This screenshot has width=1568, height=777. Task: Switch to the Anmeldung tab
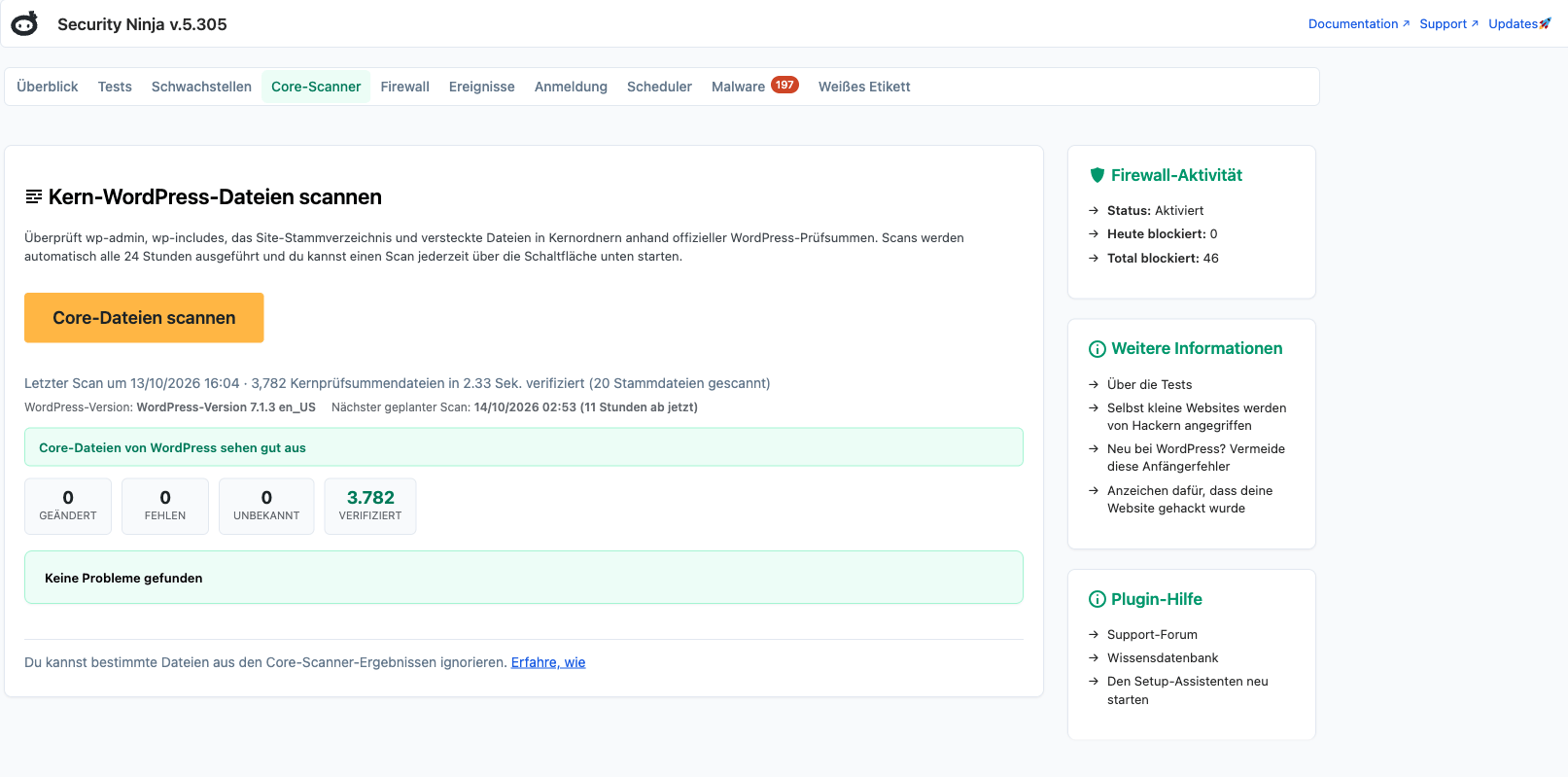point(571,87)
